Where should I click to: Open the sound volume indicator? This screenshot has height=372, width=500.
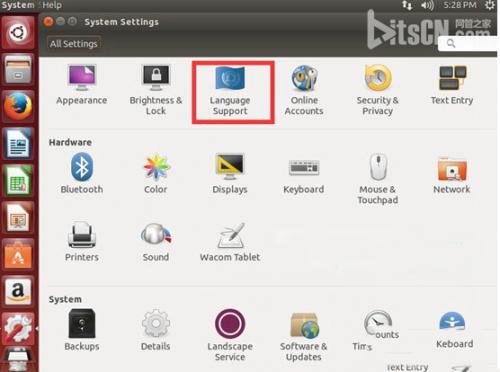[x=427, y=5]
